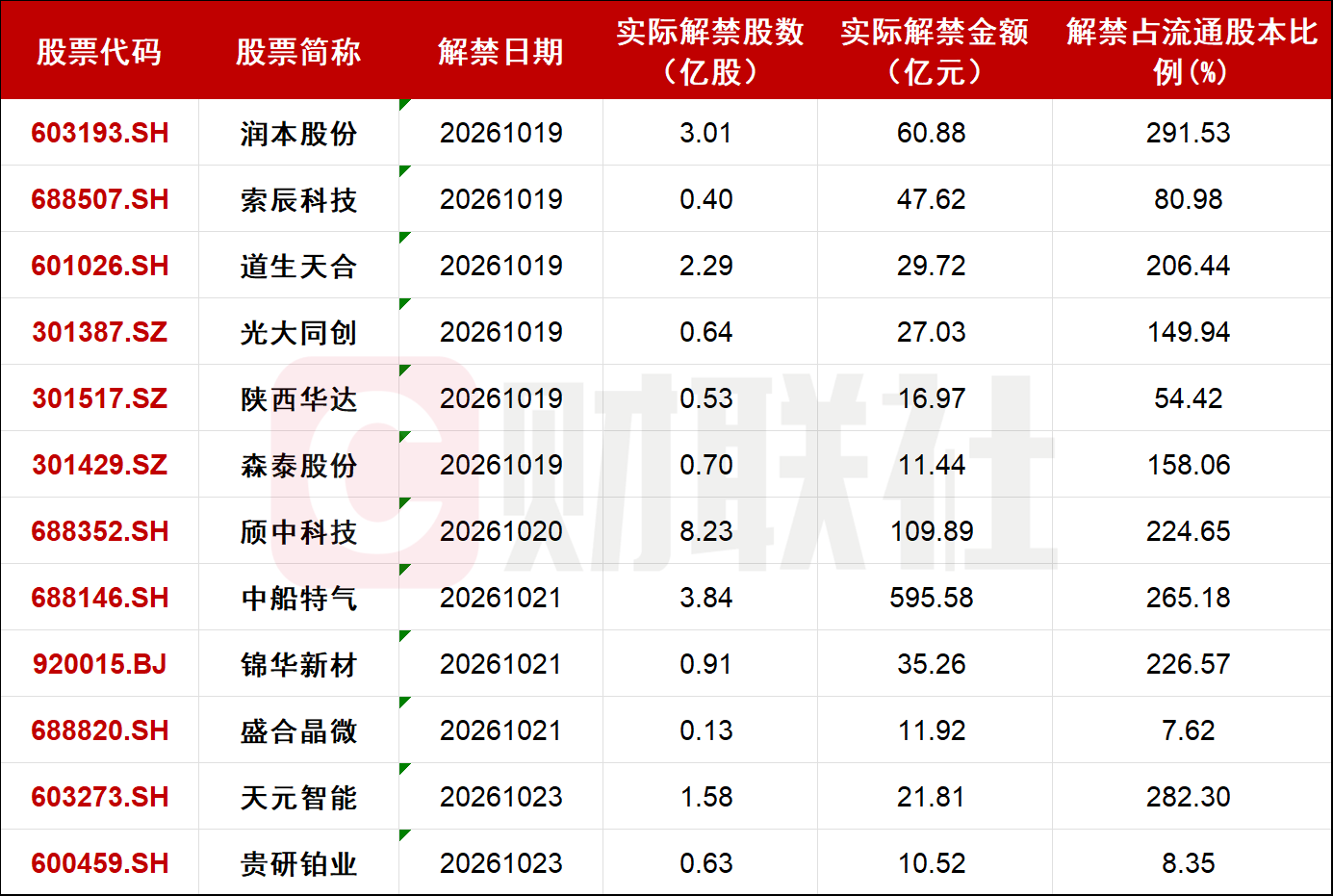Select the 股票代码 column header

click(99, 52)
